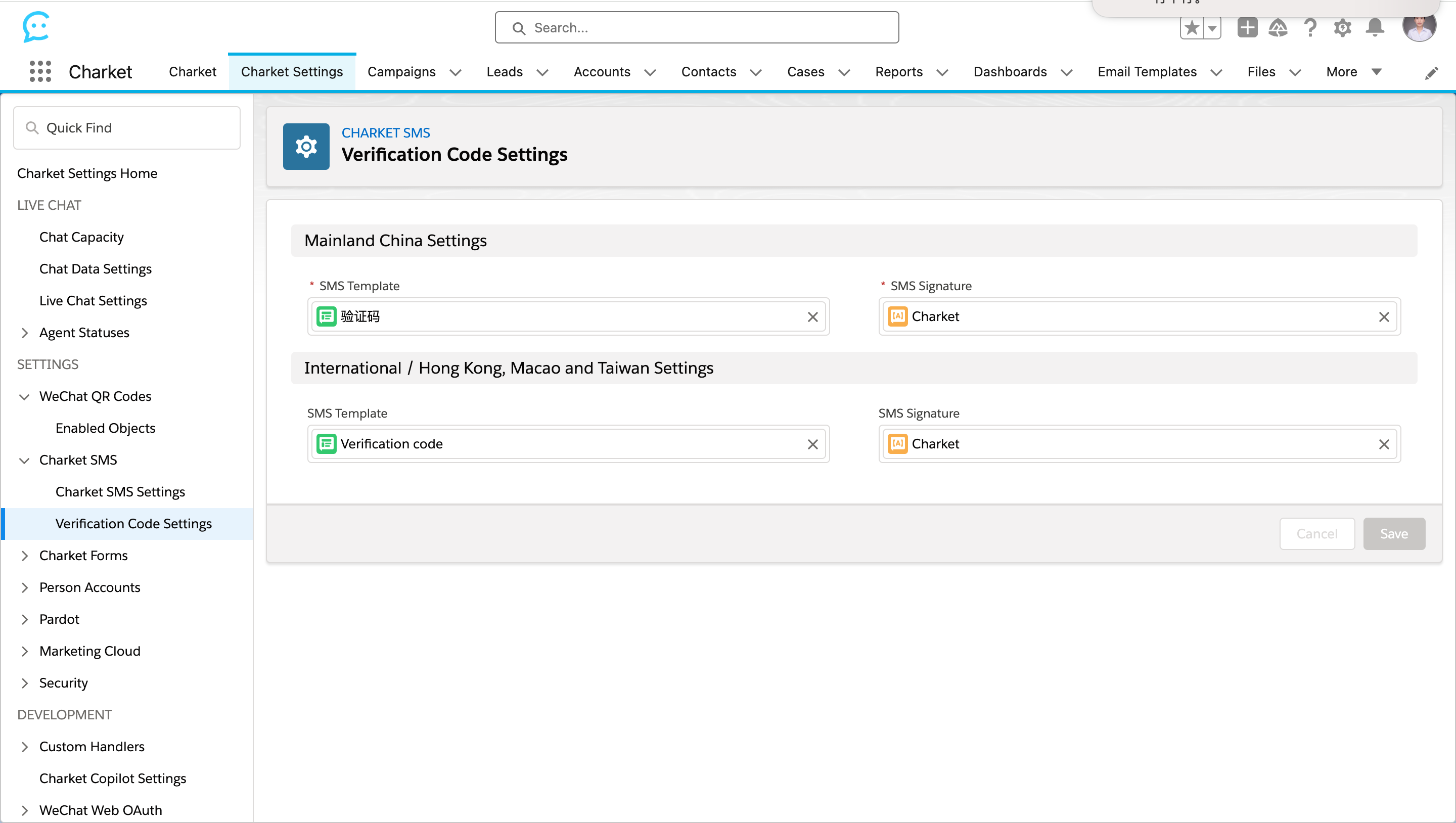1456x823 pixels.
Task: Click the Charket chat logo
Action: click(36, 27)
